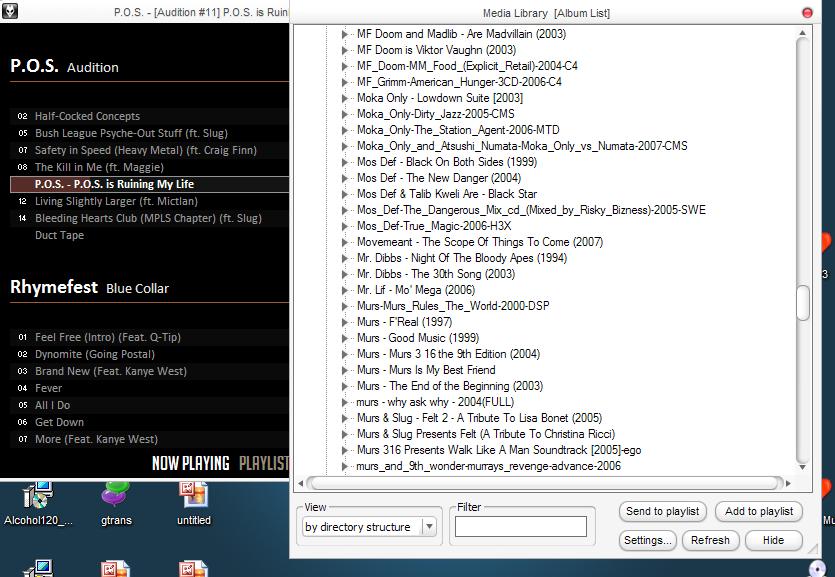Select track Fever
Screen dimensions: 835x577
point(149,389)
